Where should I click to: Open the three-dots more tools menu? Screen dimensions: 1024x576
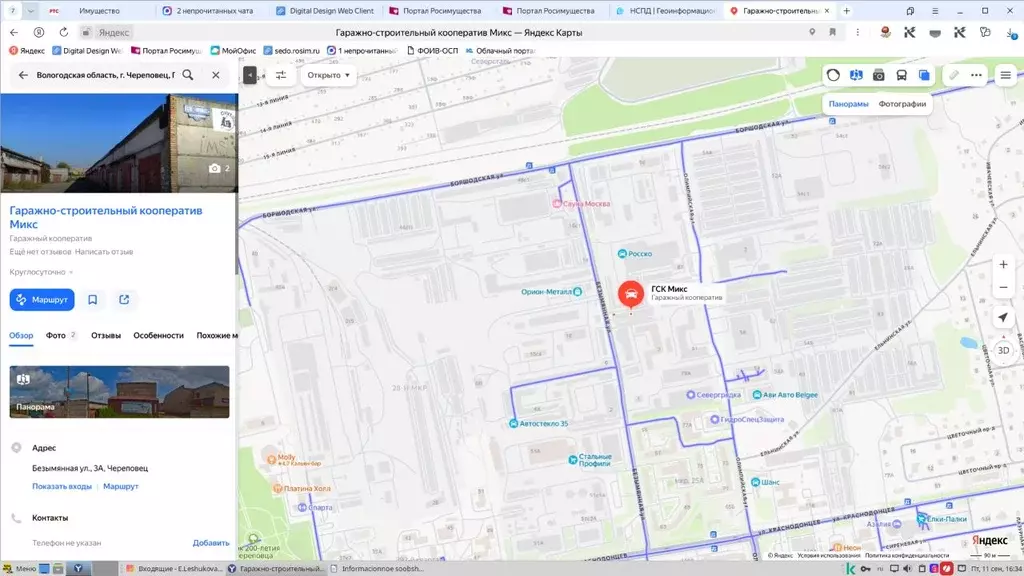(x=976, y=75)
